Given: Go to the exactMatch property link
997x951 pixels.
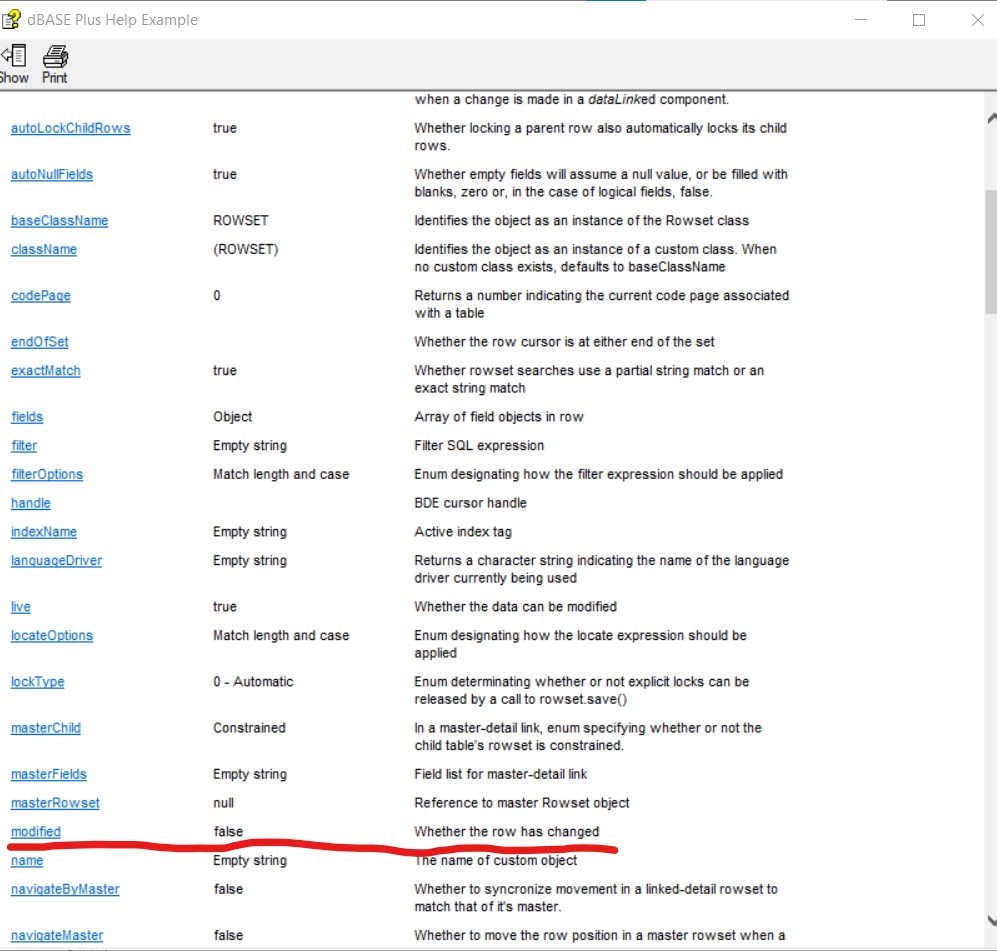Looking at the screenshot, I should 46,371.
